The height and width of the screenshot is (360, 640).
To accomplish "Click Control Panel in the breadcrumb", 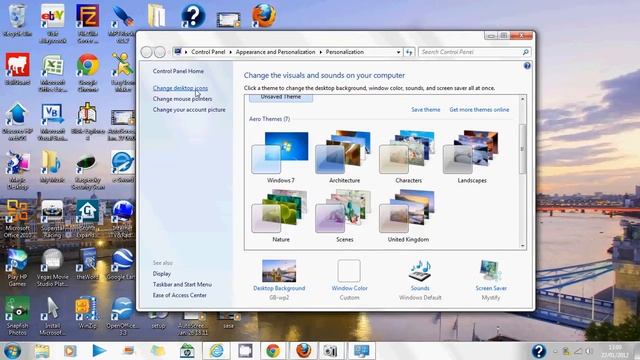I will [208, 52].
